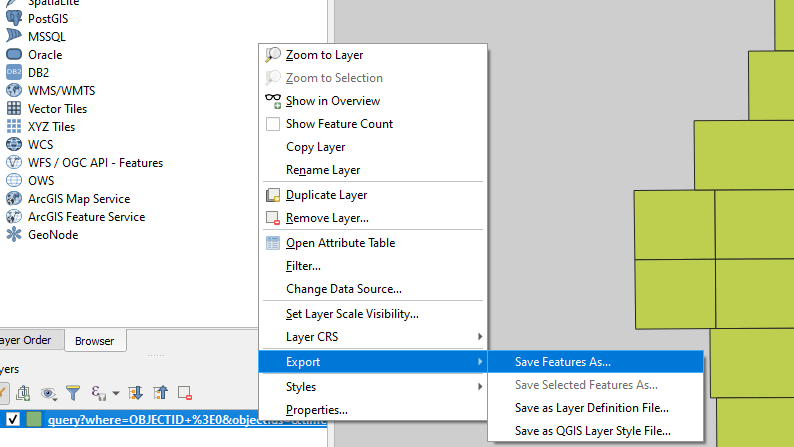Click the WFS / OGC API - Features icon
Viewport: 794px width, 447px height.
pyautogui.click(x=14, y=162)
